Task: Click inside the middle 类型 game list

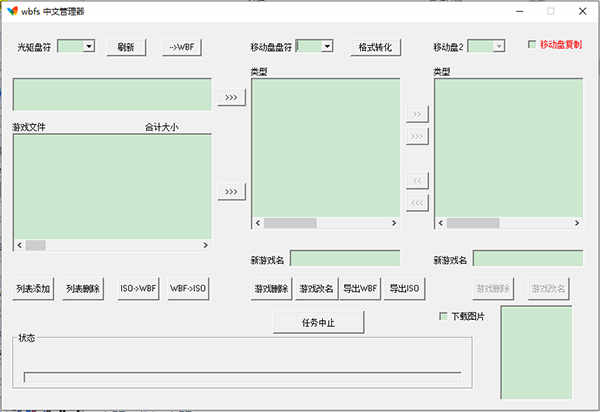Action: 326,148
